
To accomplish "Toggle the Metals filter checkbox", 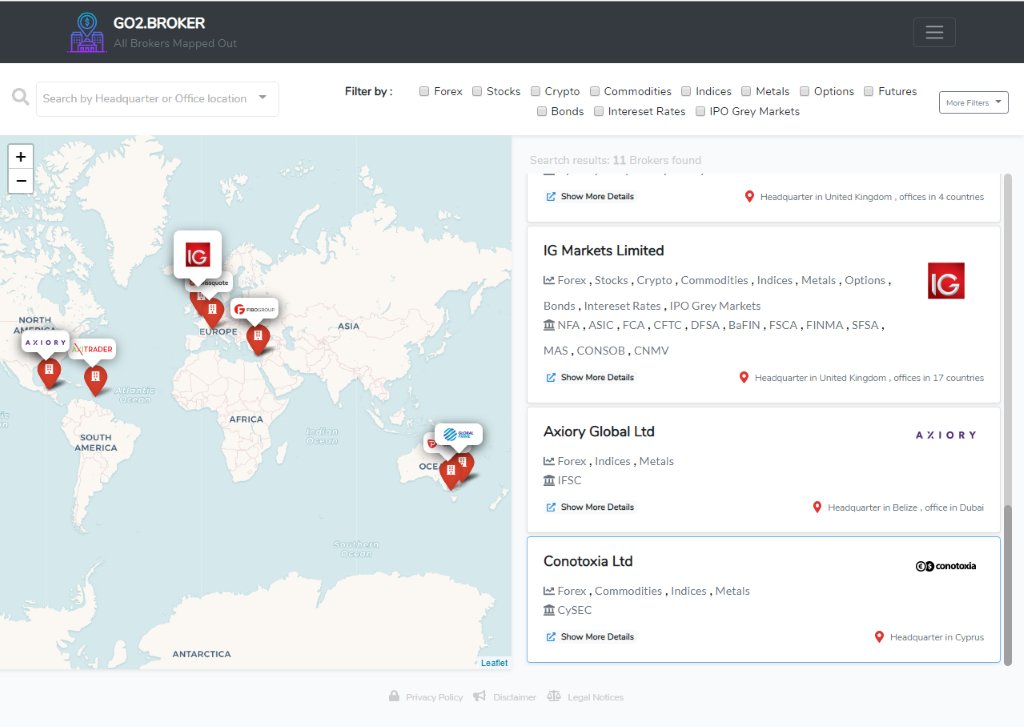I will [746, 91].
